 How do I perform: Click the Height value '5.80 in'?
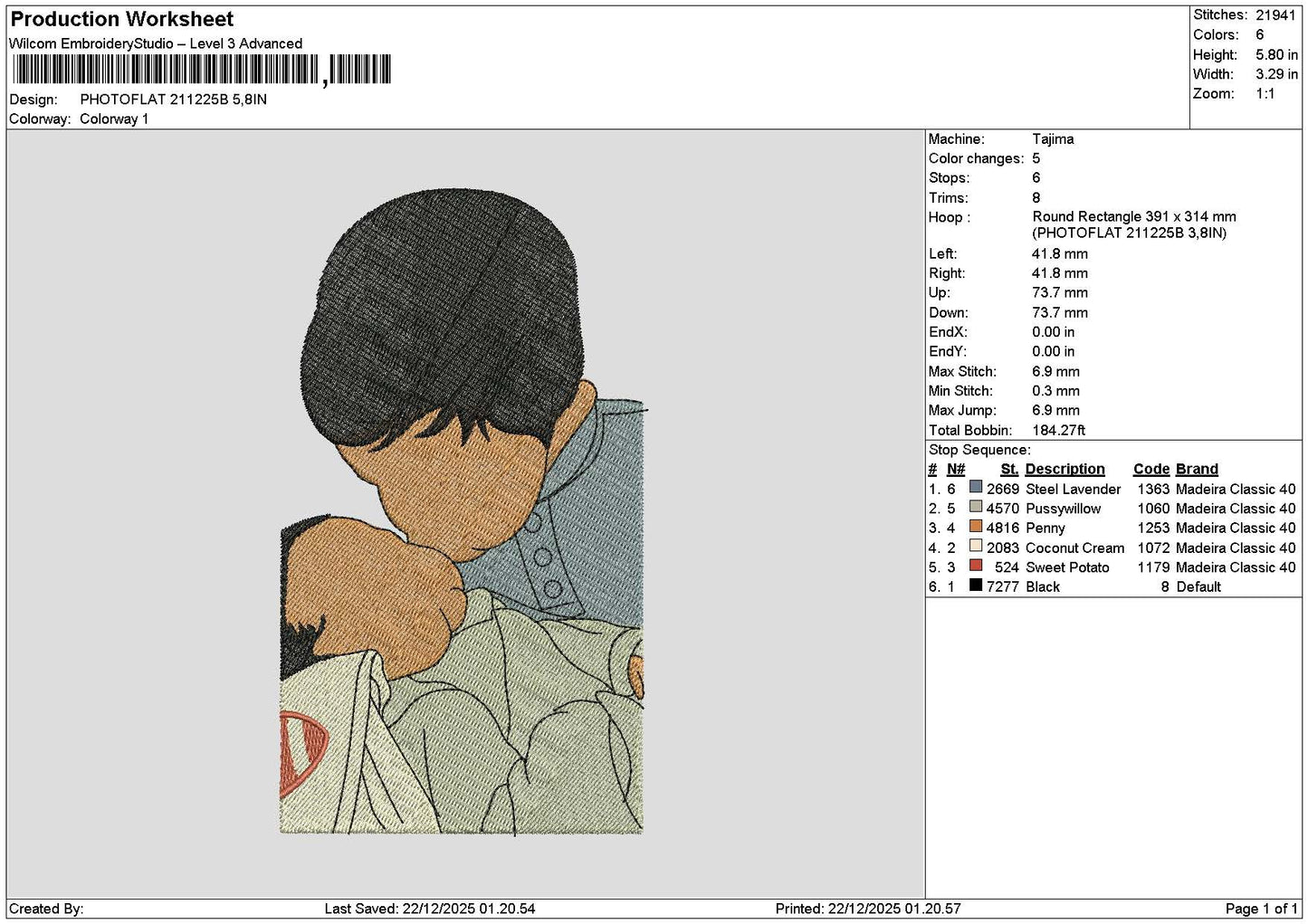1276,54
